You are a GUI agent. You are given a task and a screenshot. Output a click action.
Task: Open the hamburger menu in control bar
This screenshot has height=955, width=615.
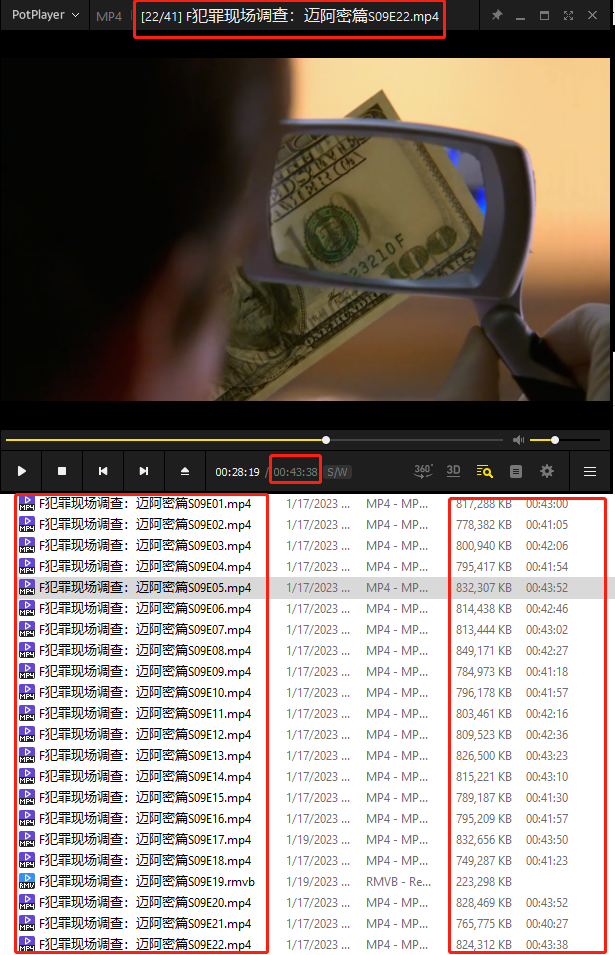coord(590,471)
